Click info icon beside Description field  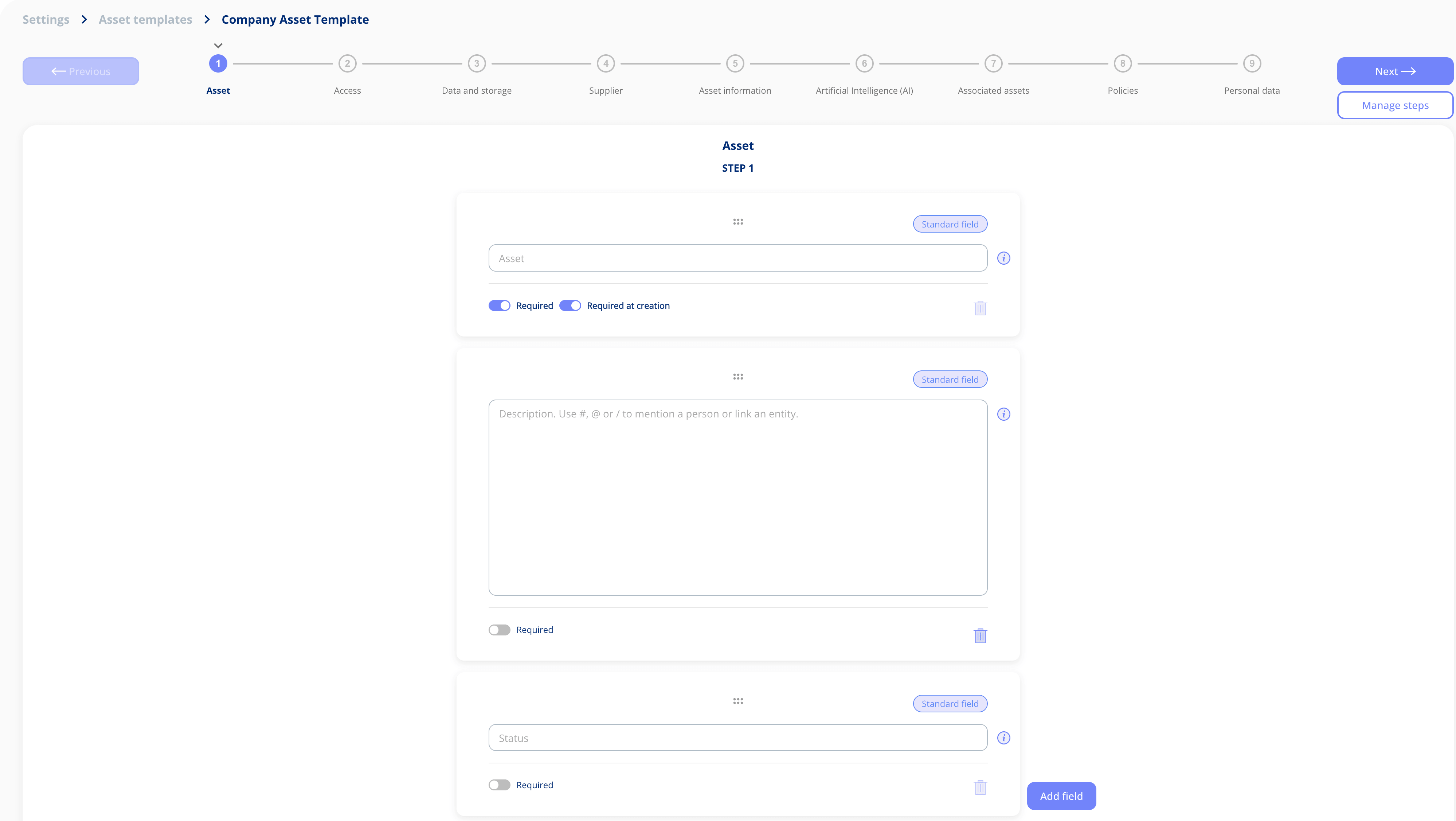[1003, 415]
